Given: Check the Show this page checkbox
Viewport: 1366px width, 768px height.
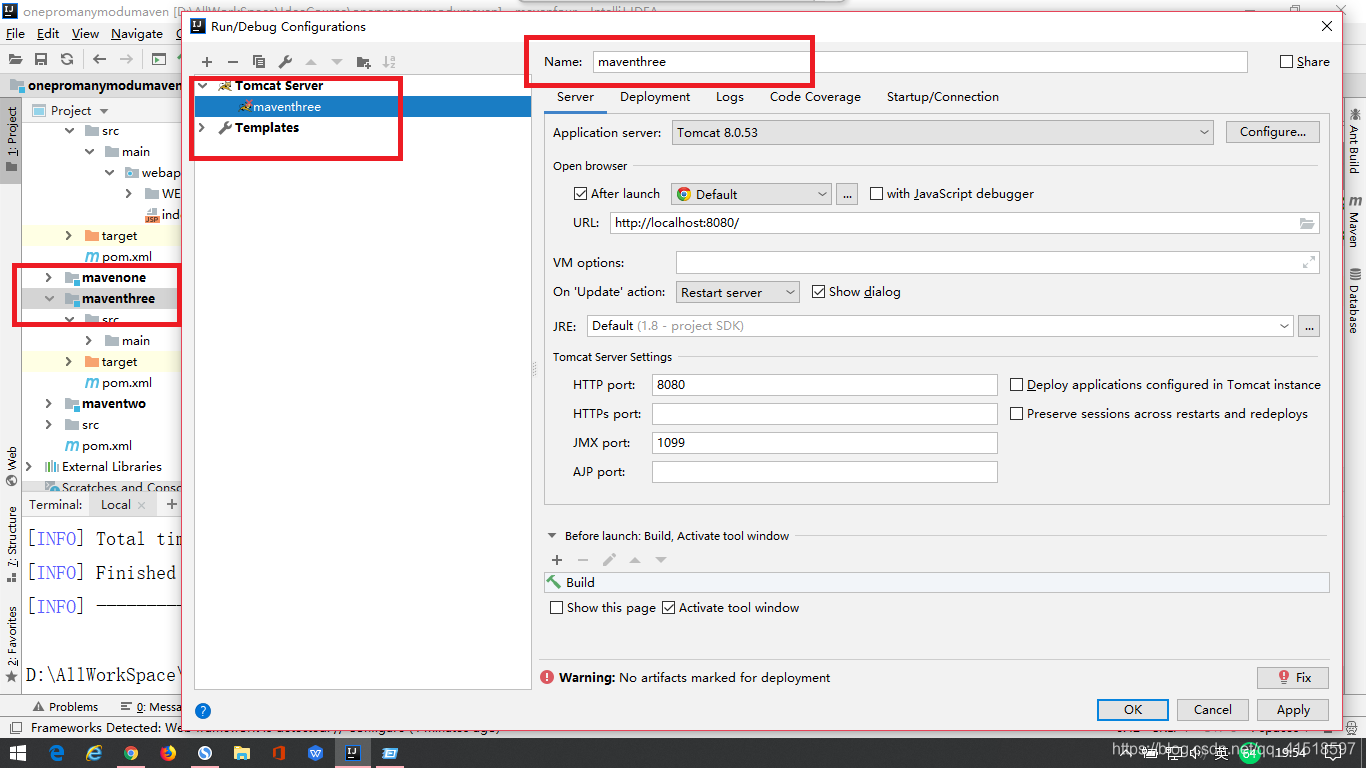Looking at the screenshot, I should 557,607.
